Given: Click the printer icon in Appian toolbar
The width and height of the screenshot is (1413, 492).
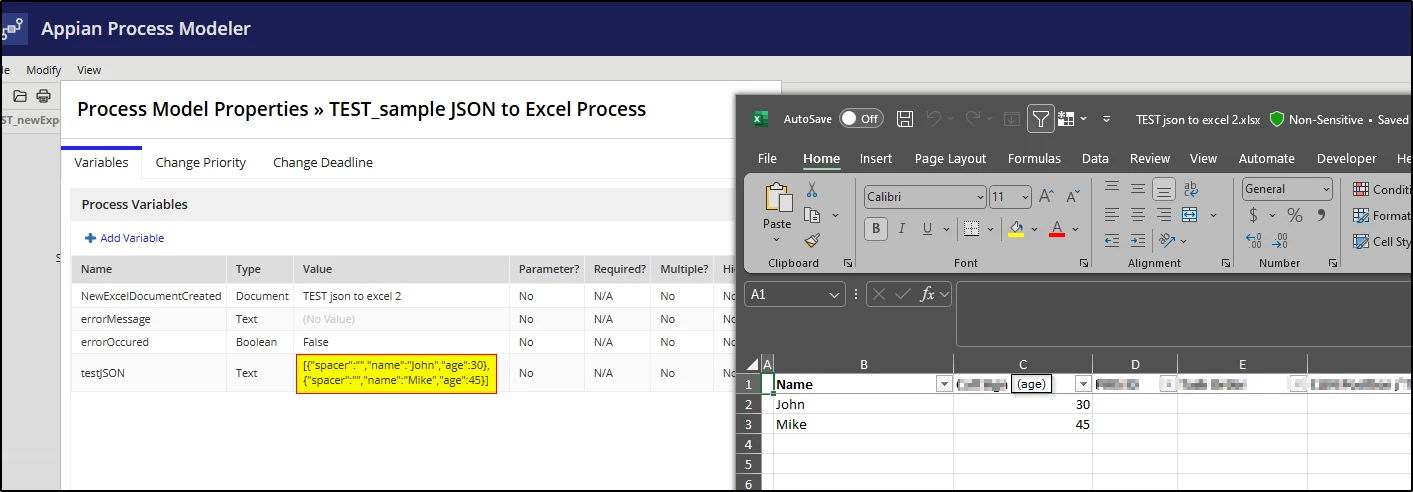Looking at the screenshot, I should tap(43, 96).
